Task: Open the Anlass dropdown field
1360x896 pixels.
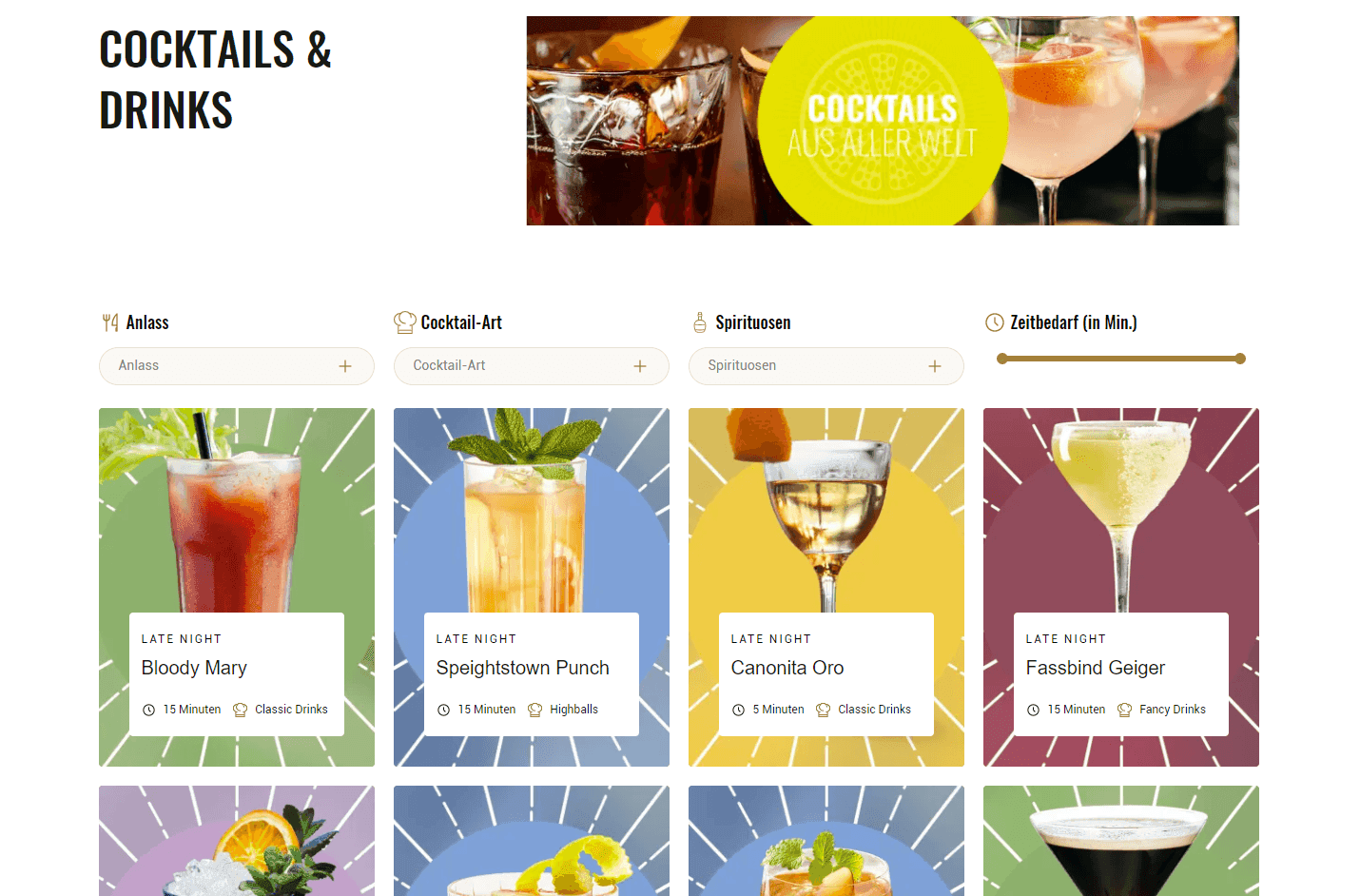Action: click(x=237, y=366)
